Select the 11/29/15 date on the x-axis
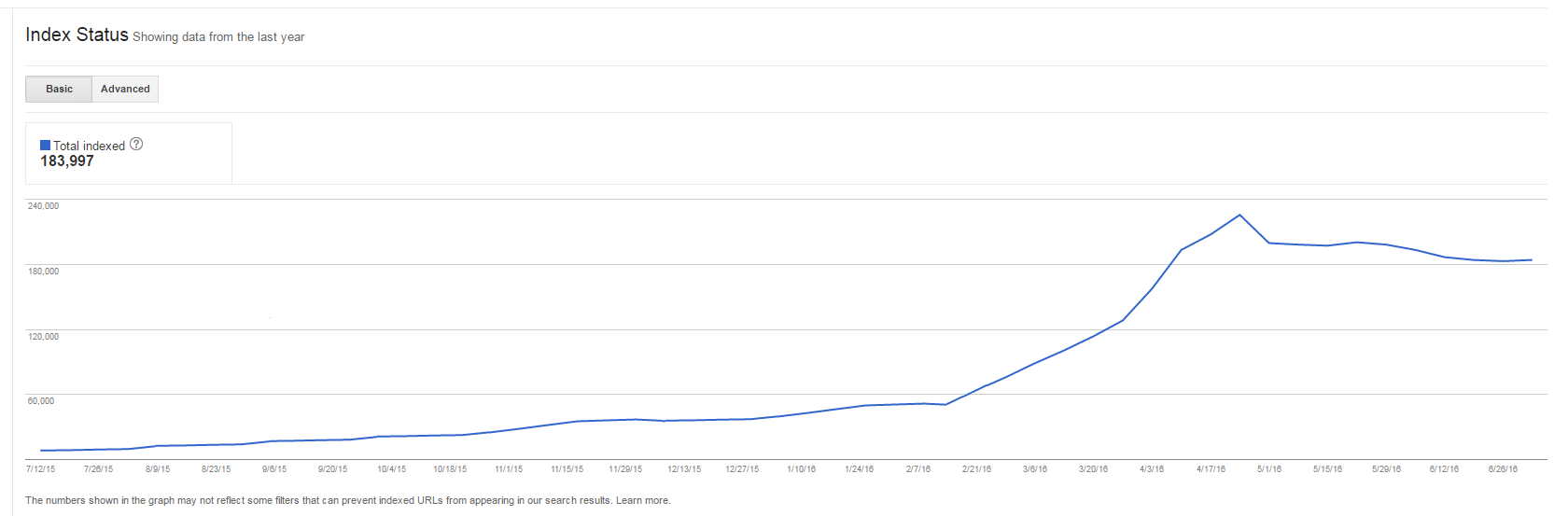 [625, 469]
